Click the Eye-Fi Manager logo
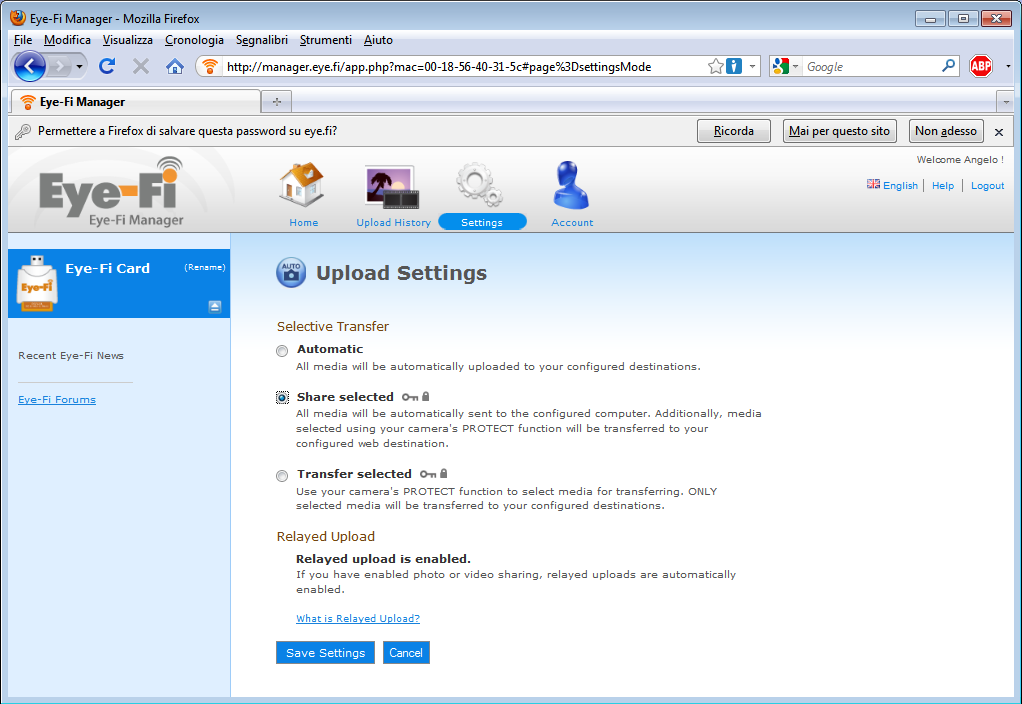This screenshot has width=1022, height=704. 112,192
